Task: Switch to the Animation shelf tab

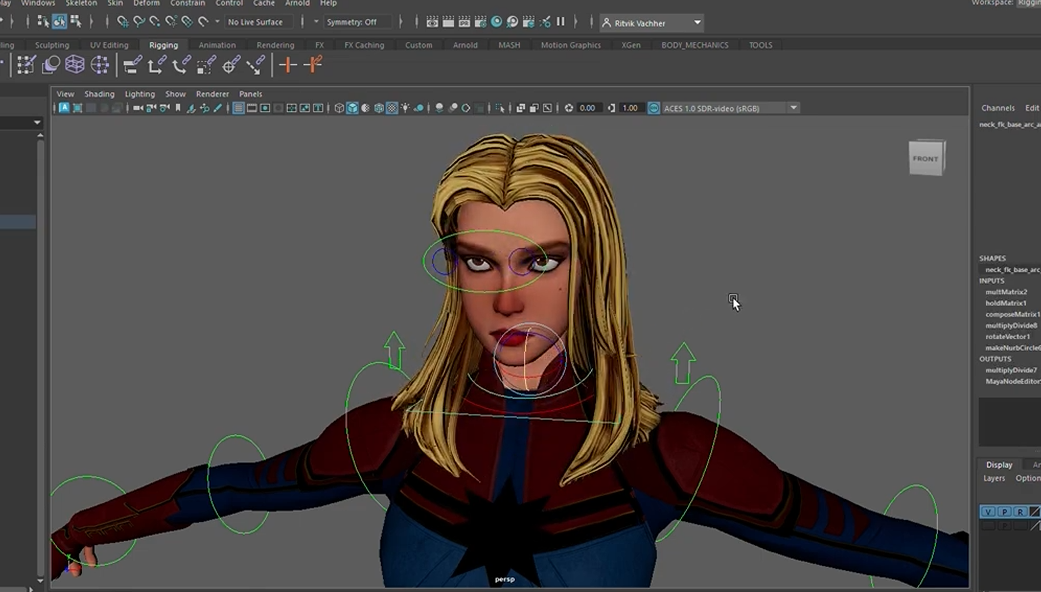Action: click(217, 45)
